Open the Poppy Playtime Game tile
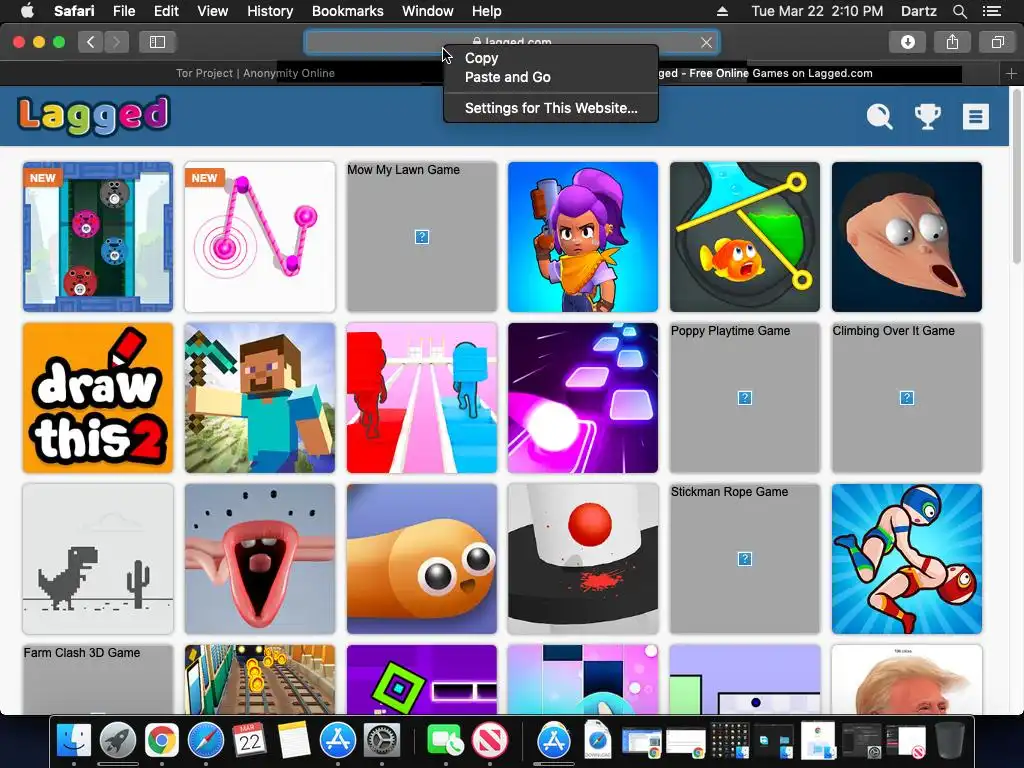 (x=744, y=398)
